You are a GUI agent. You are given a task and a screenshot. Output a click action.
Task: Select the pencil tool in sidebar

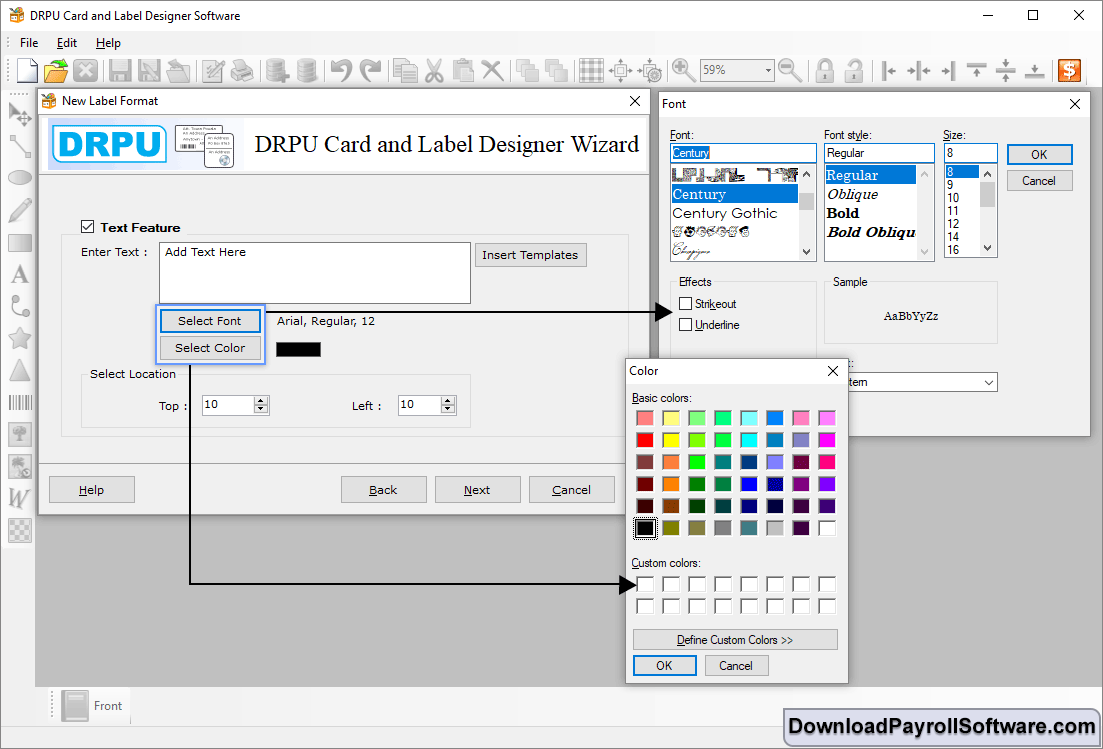20,210
